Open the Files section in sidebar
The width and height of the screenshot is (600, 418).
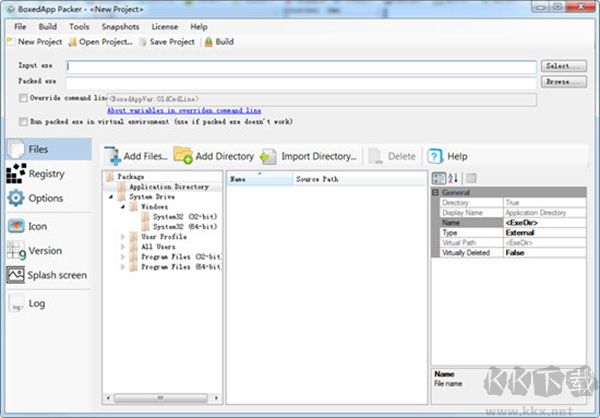pyautogui.click(x=49, y=149)
